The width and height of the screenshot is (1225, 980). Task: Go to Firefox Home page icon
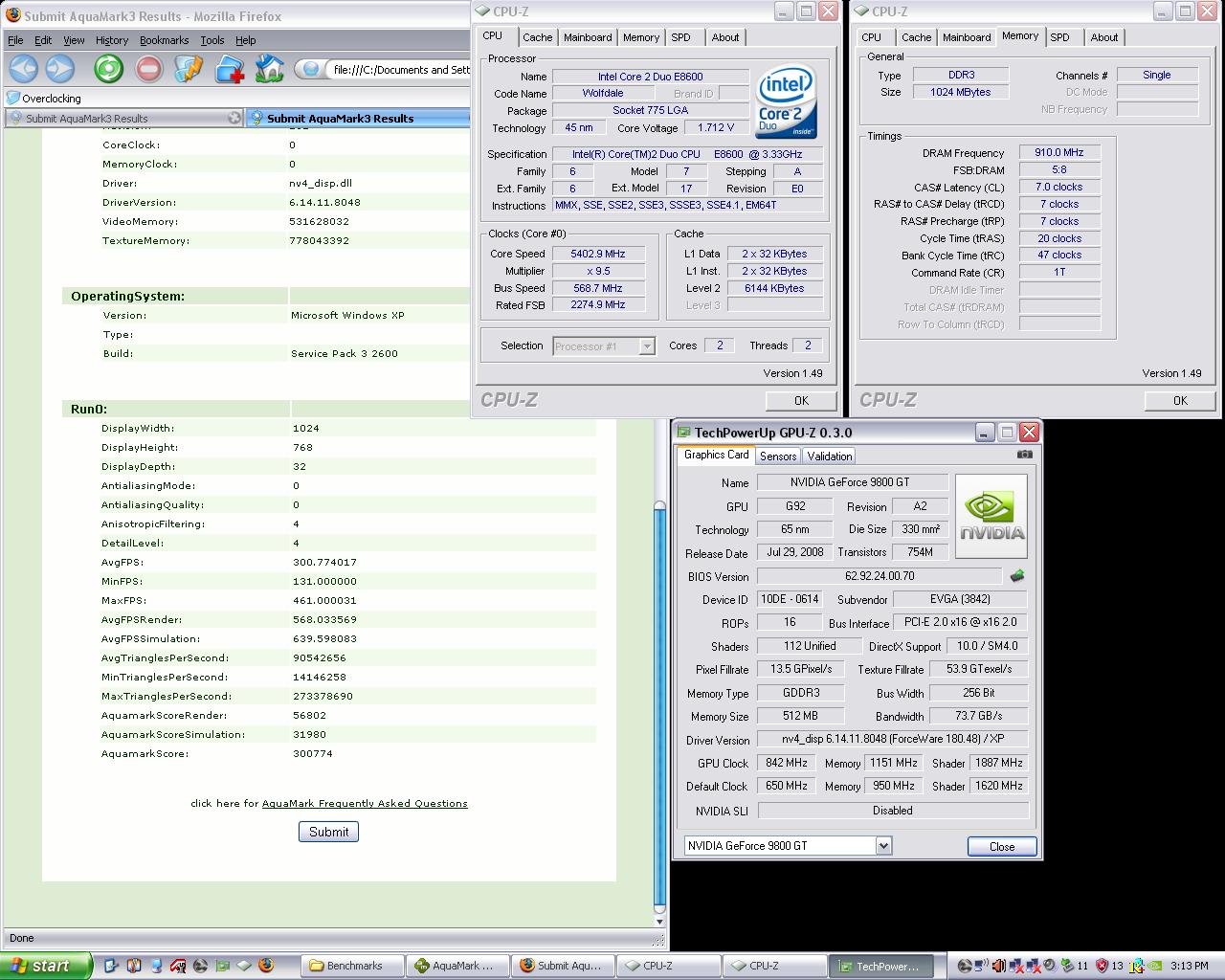[270, 68]
